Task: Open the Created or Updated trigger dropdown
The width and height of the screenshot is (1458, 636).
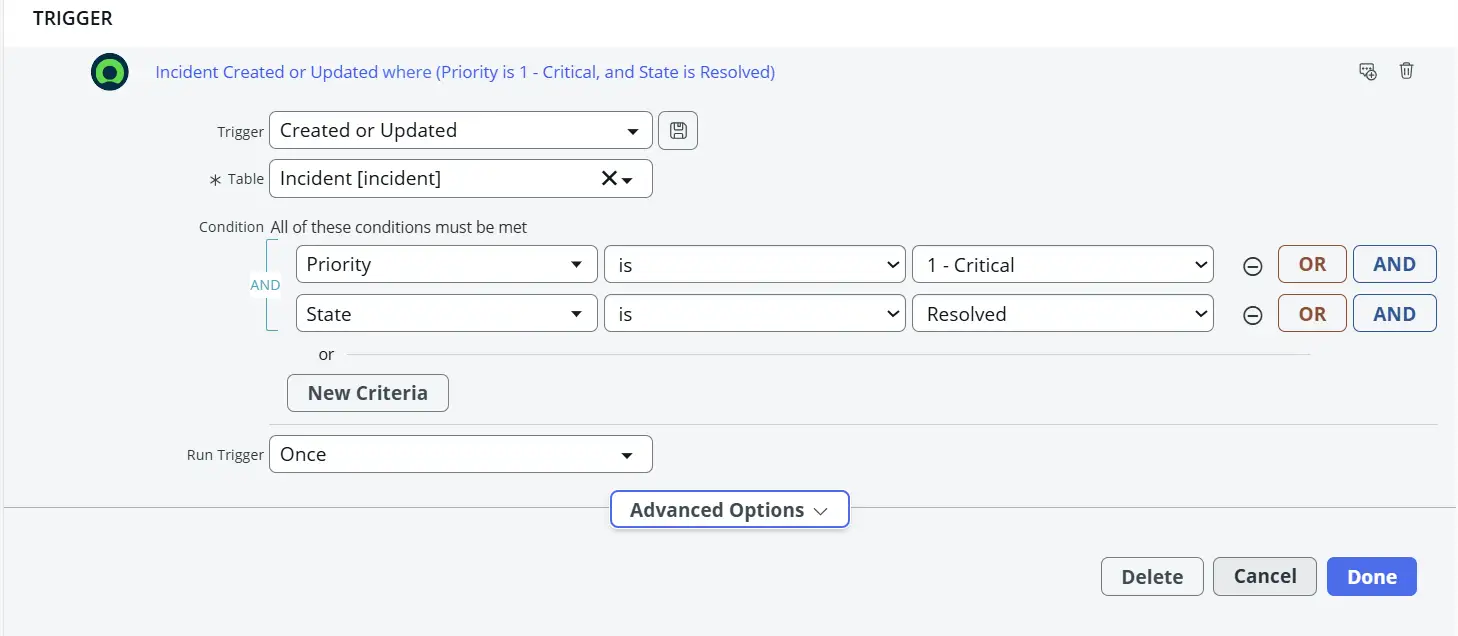Action: tap(460, 131)
